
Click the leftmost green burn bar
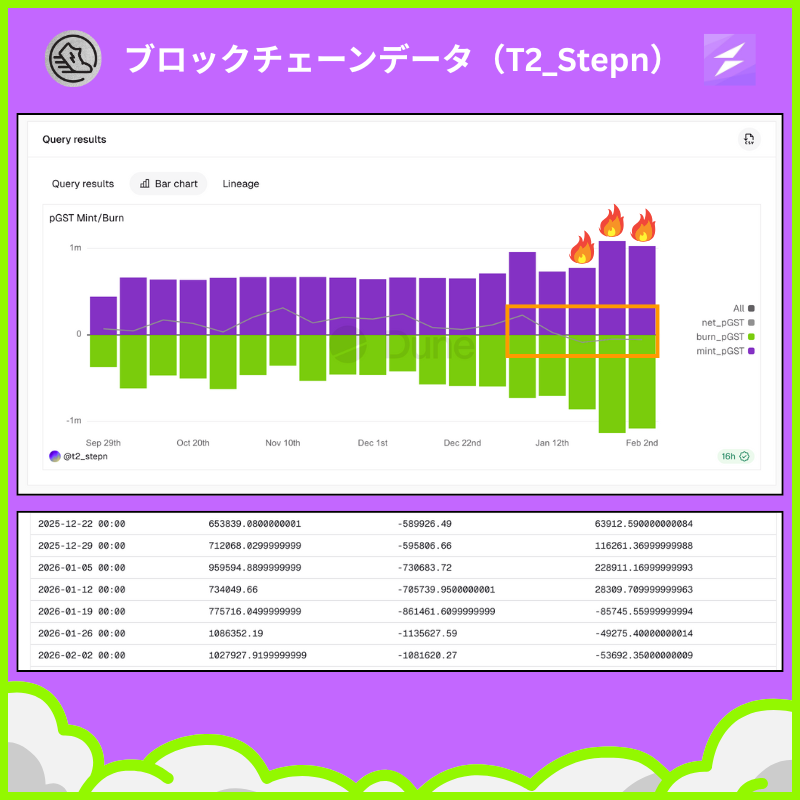point(104,351)
